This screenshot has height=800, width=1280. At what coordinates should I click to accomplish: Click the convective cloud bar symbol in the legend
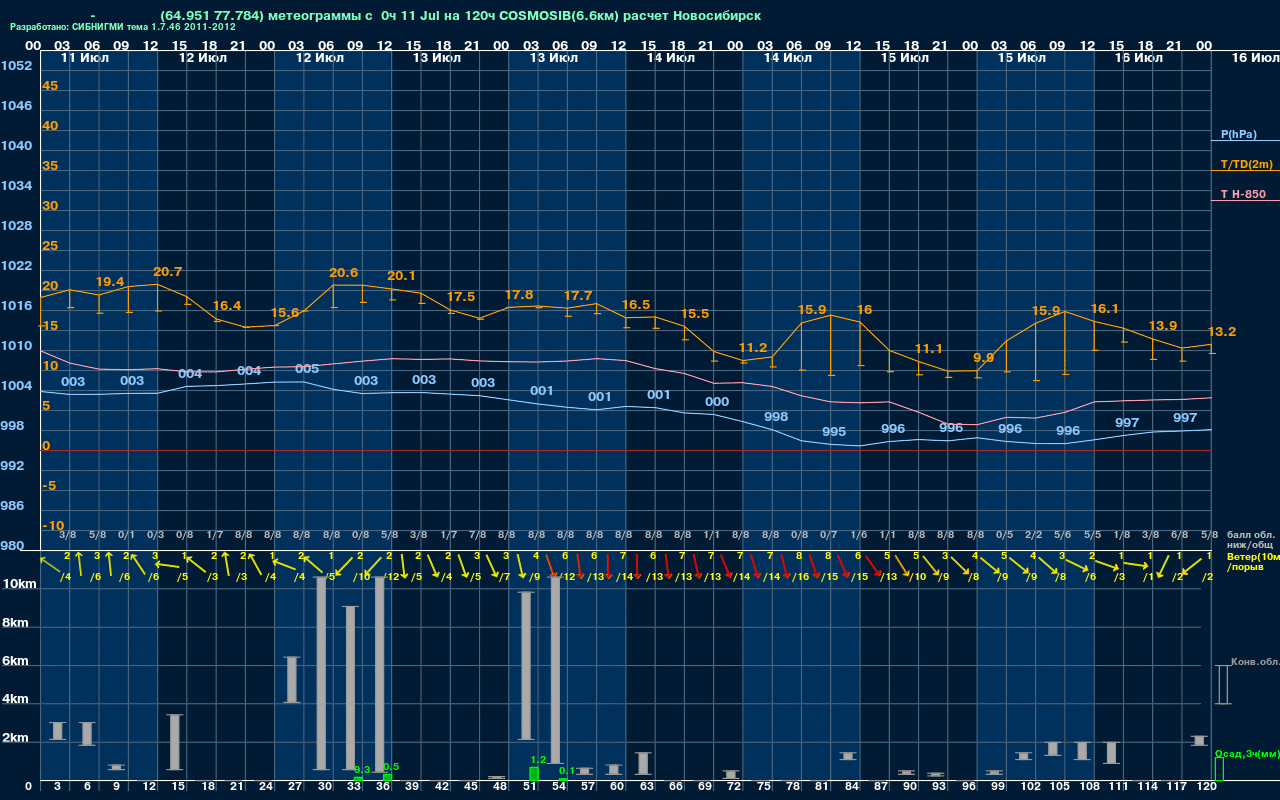(x=1222, y=685)
